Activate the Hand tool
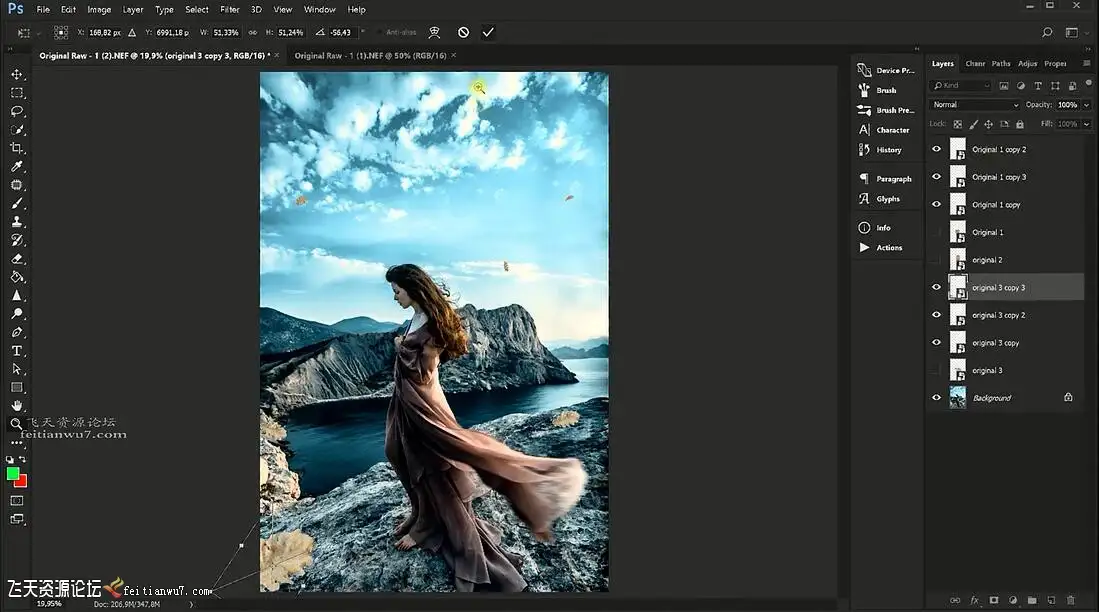The width and height of the screenshot is (1099, 612). (x=17, y=405)
